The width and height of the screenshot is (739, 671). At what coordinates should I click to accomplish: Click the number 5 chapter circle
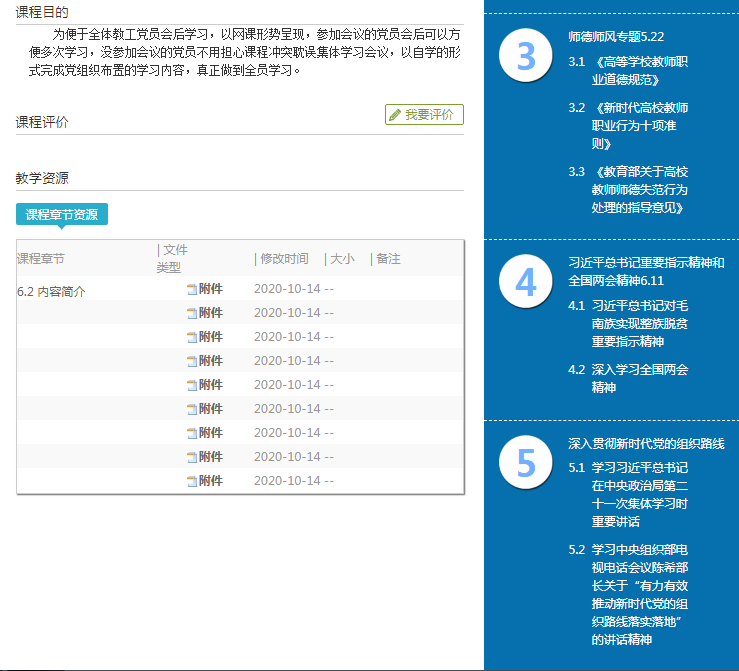tap(526, 463)
